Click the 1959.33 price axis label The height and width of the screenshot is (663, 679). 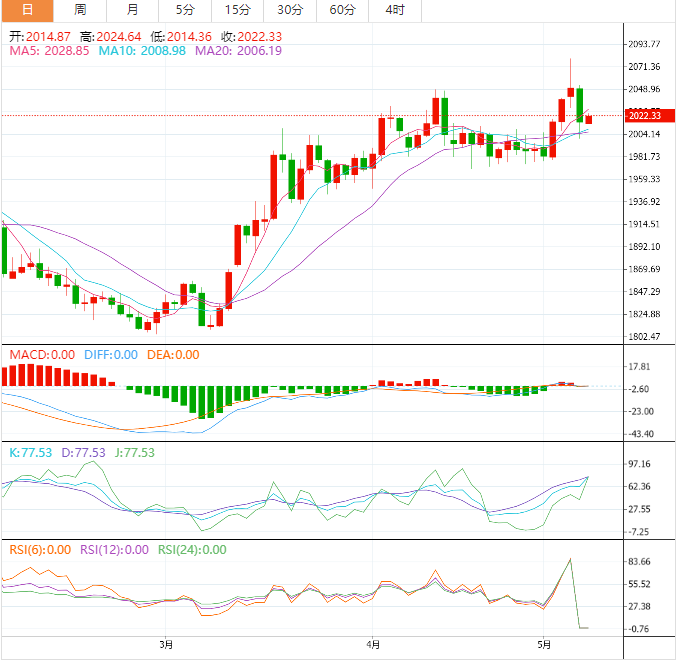(x=644, y=179)
